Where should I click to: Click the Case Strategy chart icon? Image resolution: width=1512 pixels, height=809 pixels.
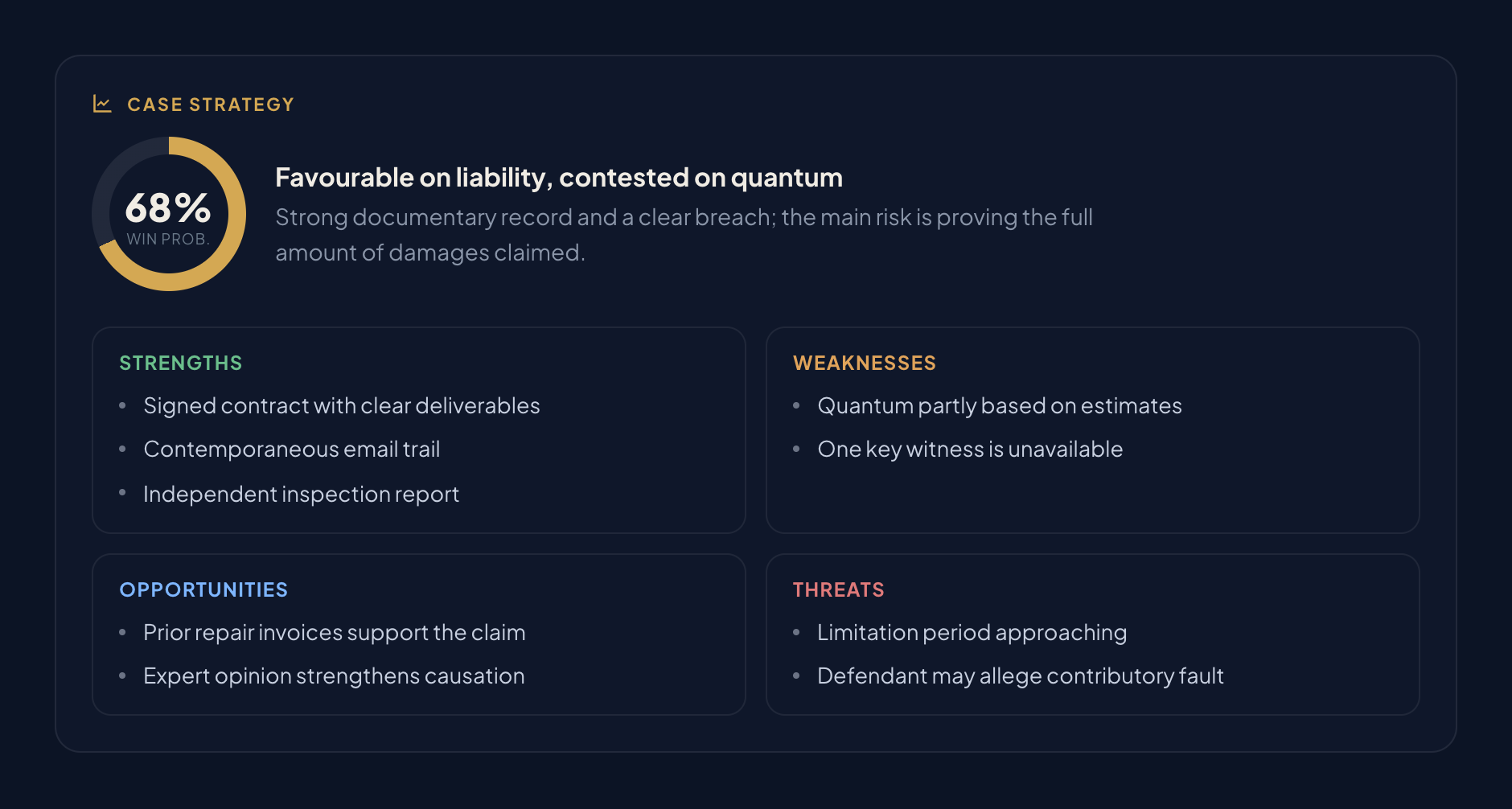pos(102,104)
